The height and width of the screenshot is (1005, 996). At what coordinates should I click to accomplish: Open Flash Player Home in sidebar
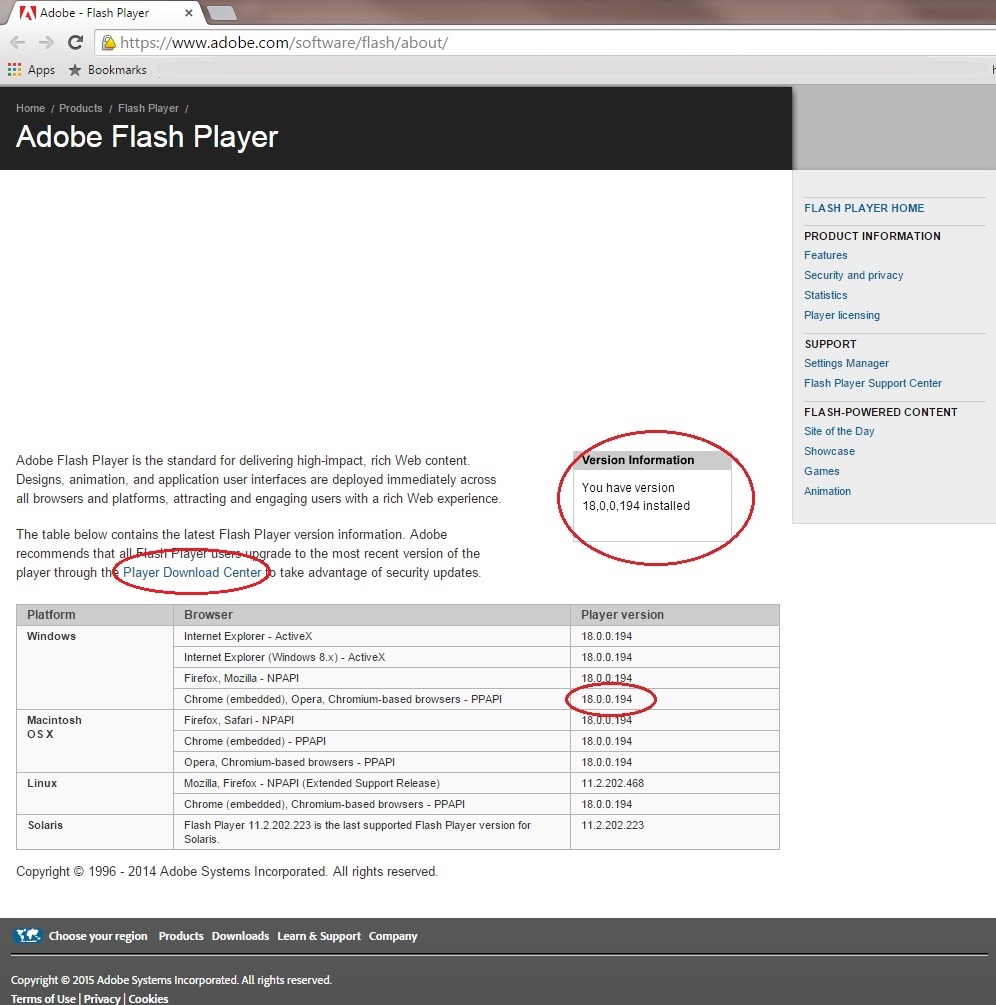pos(864,208)
